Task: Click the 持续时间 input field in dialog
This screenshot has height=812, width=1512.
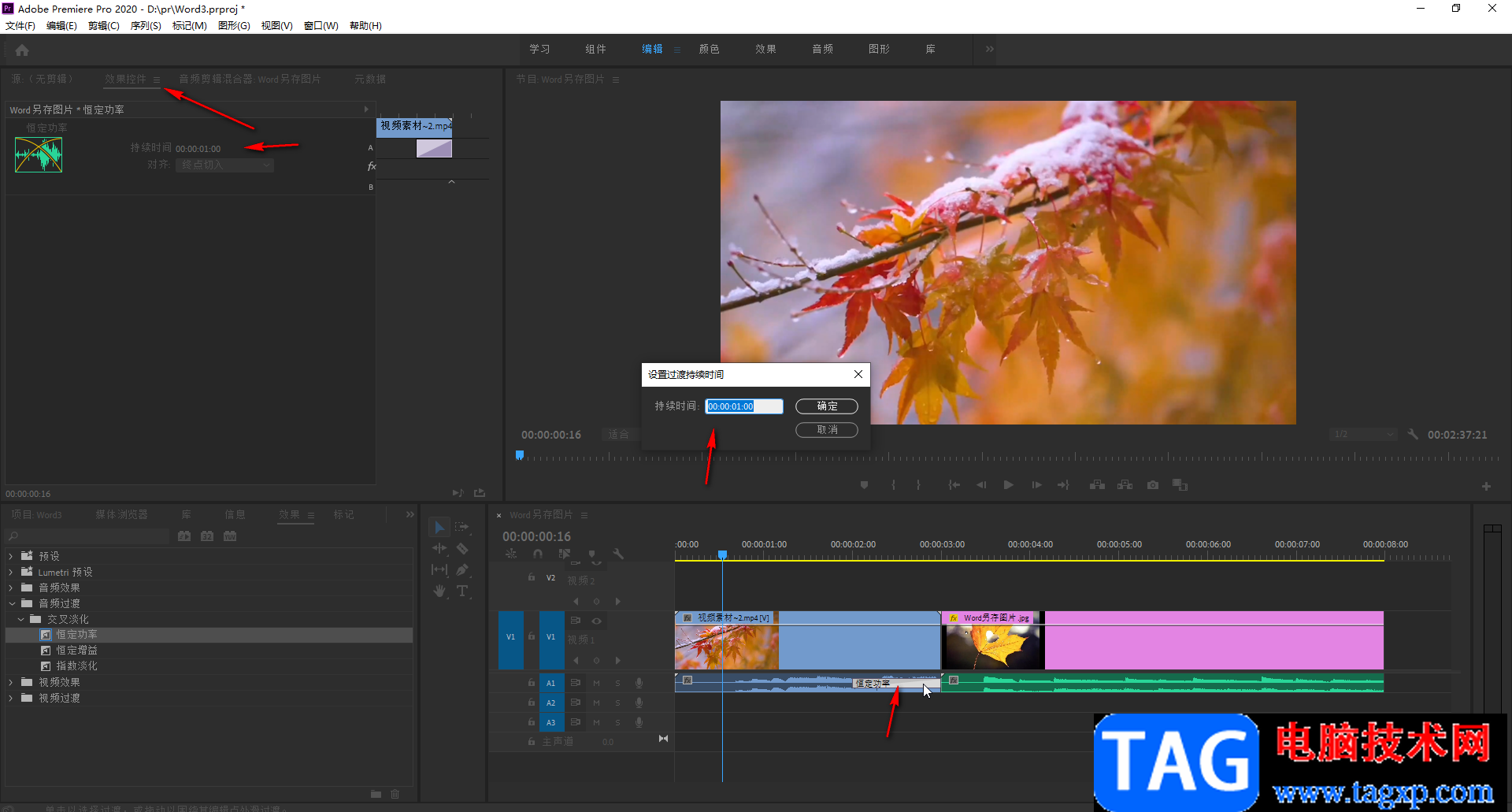Action: pyautogui.click(x=744, y=406)
